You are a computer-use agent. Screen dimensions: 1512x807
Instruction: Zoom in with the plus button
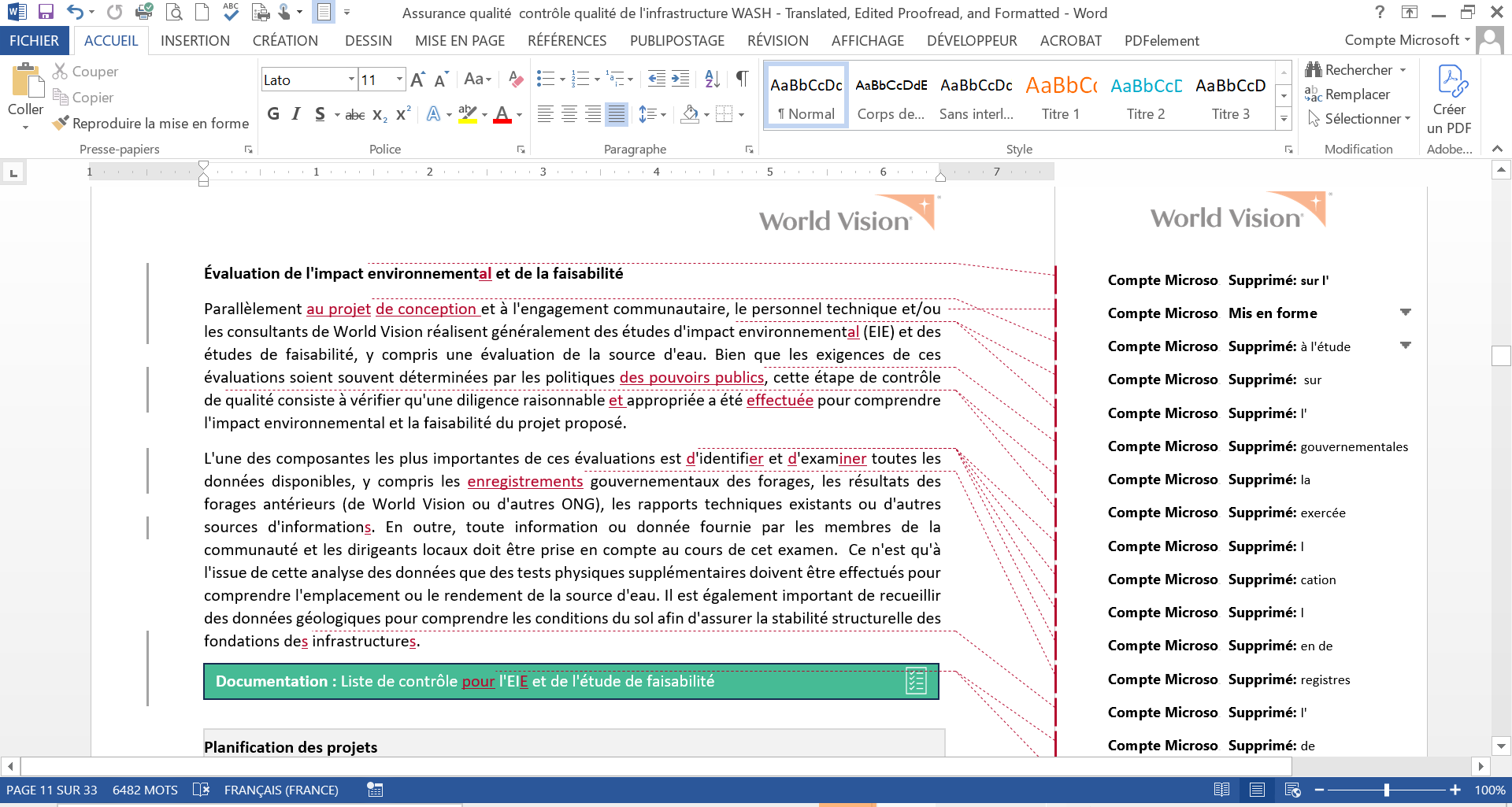(1455, 790)
